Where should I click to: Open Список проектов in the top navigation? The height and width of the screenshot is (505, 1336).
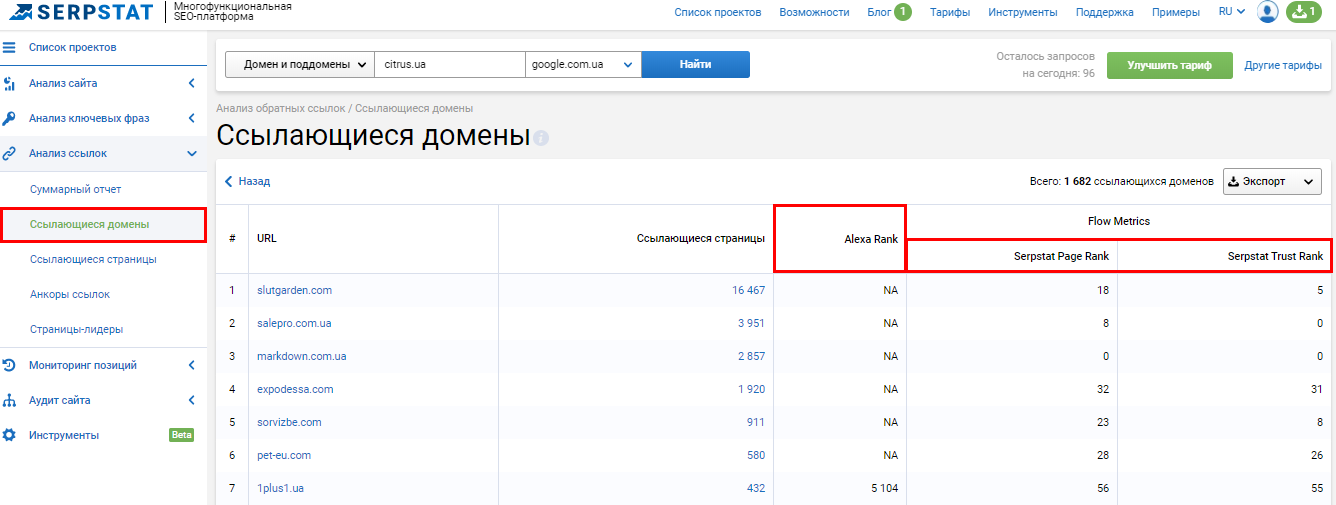pos(718,12)
